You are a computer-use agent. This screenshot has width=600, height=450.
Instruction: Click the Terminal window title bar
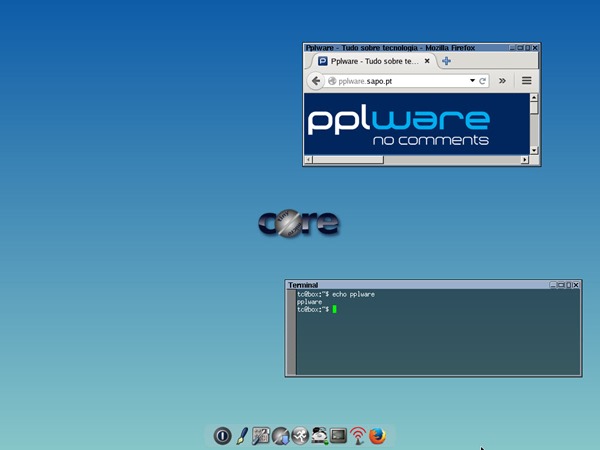click(418, 285)
